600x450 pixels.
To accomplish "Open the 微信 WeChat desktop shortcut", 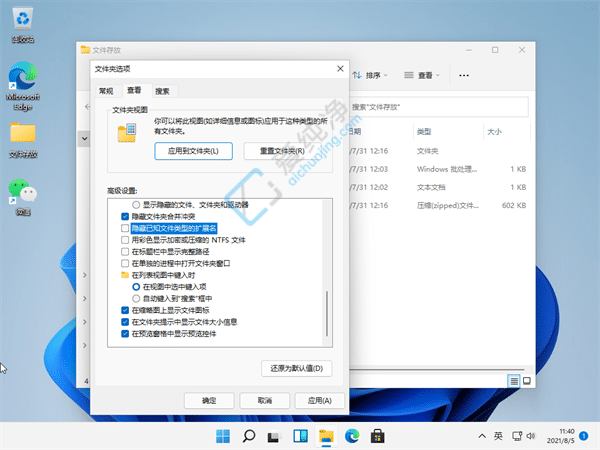I will coord(23,197).
